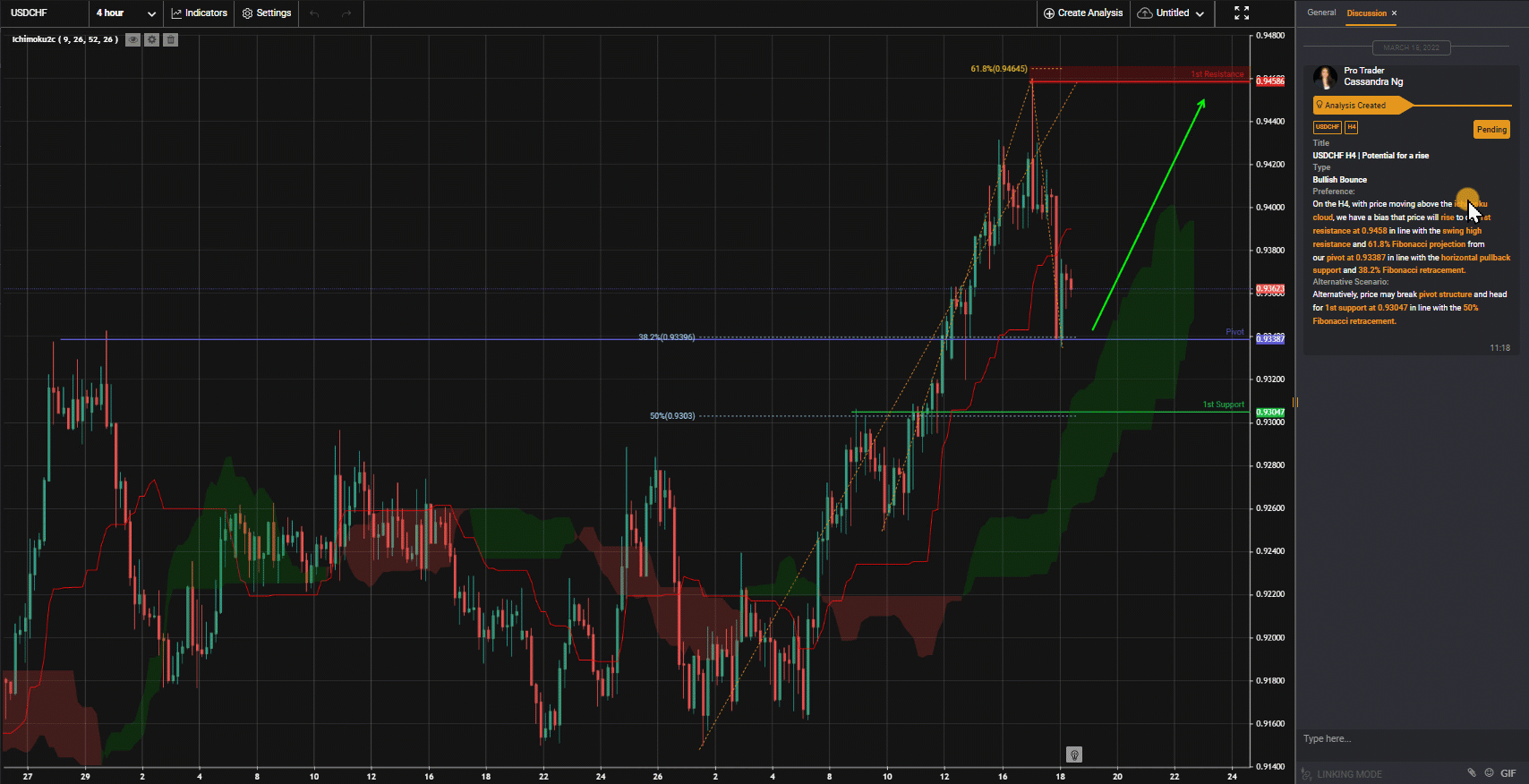Delete the Ichimoku indicator with trash icon

pos(171,39)
